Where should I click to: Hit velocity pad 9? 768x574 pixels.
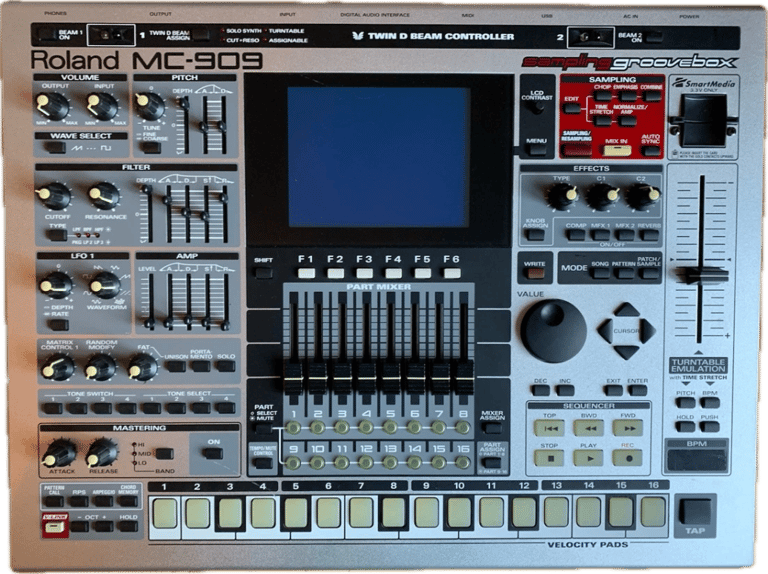tap(426, 513)
